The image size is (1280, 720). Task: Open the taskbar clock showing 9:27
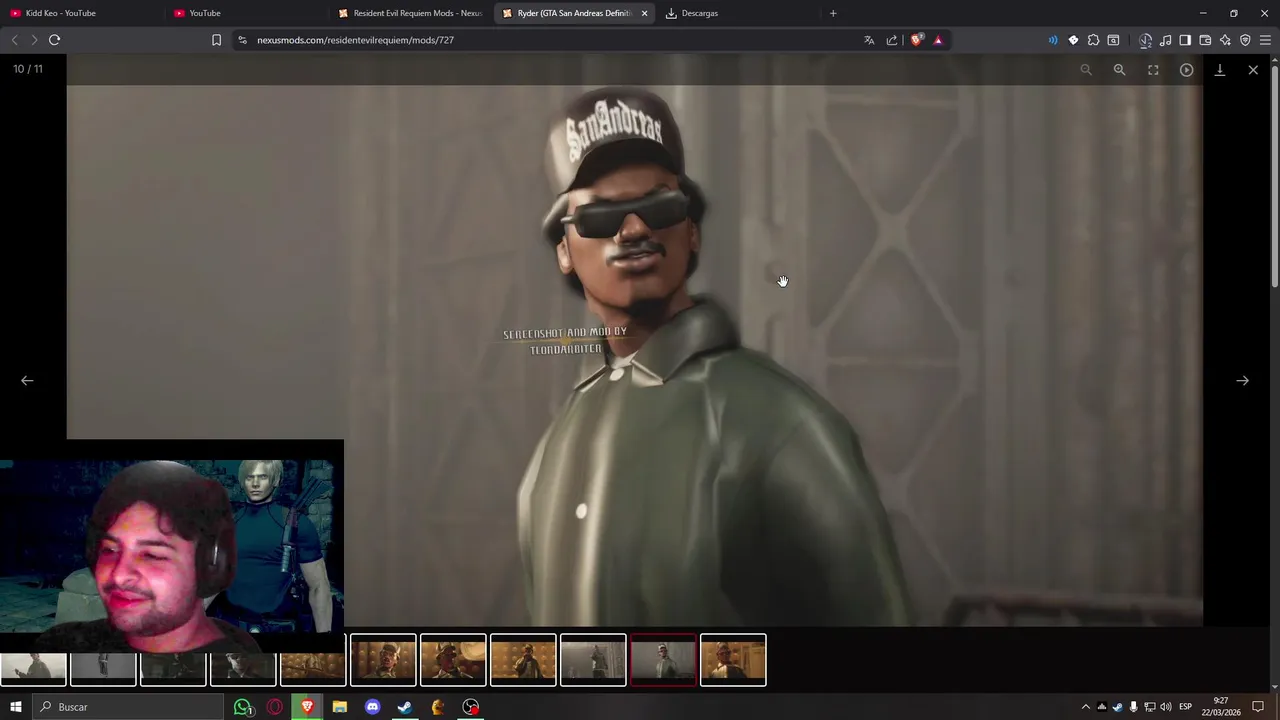click(1221, 707)
